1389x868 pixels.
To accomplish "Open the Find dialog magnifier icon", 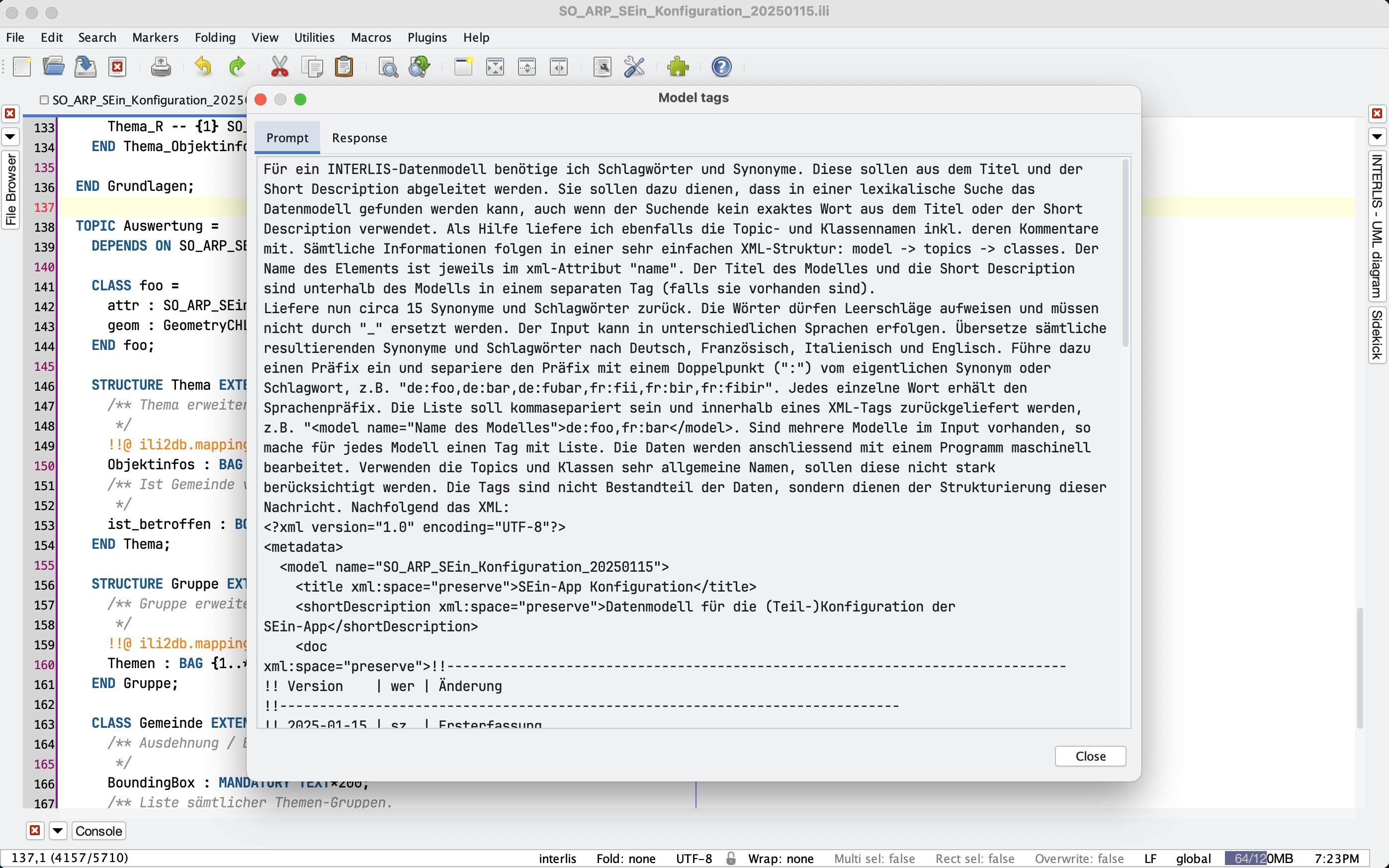I will click(388, 67).
